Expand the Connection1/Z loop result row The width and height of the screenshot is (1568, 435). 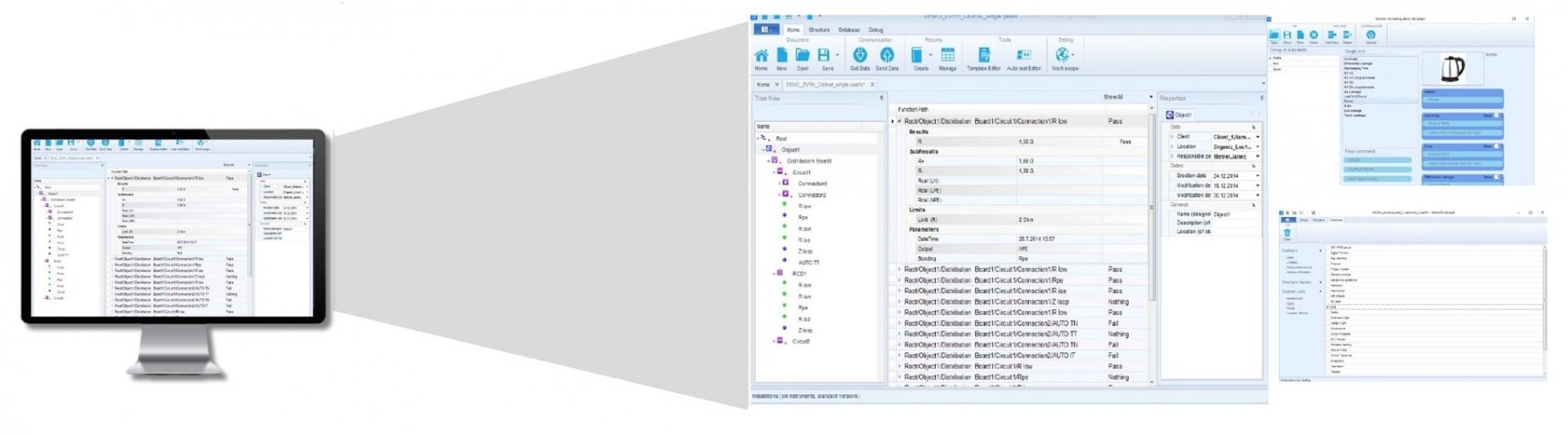tap(899, 301)
